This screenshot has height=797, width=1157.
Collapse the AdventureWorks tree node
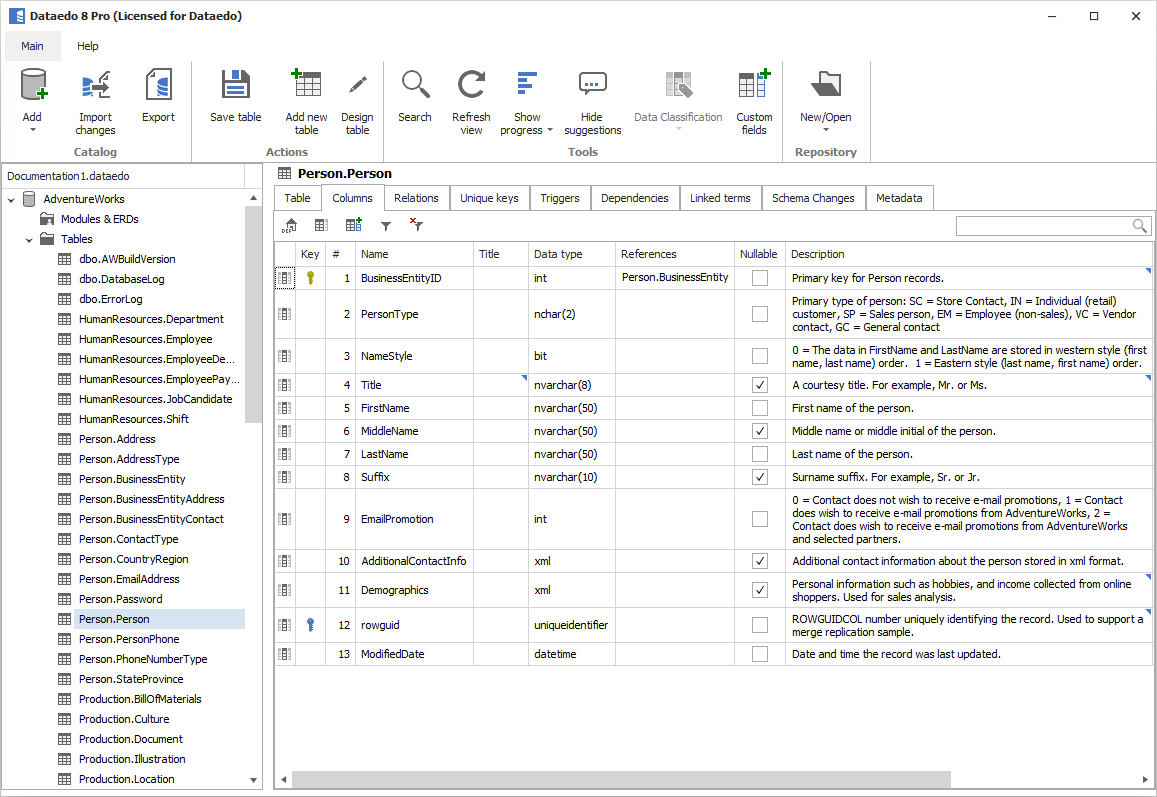coord(11,199)
